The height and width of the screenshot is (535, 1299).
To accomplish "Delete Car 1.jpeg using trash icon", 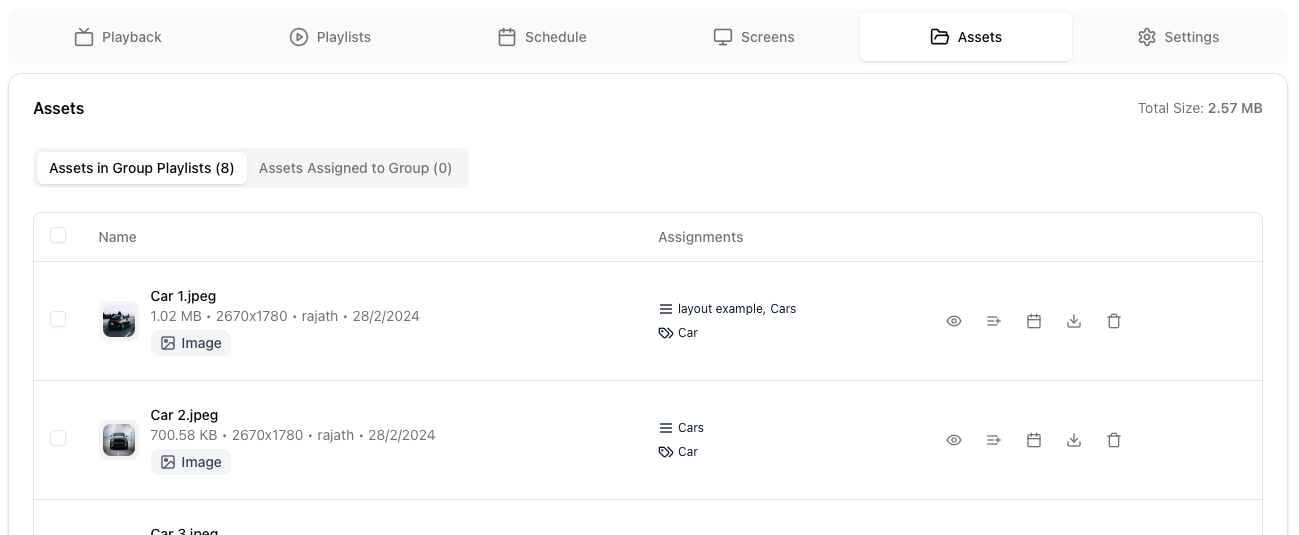I will pyautogui.click(x=1114, y=321).
